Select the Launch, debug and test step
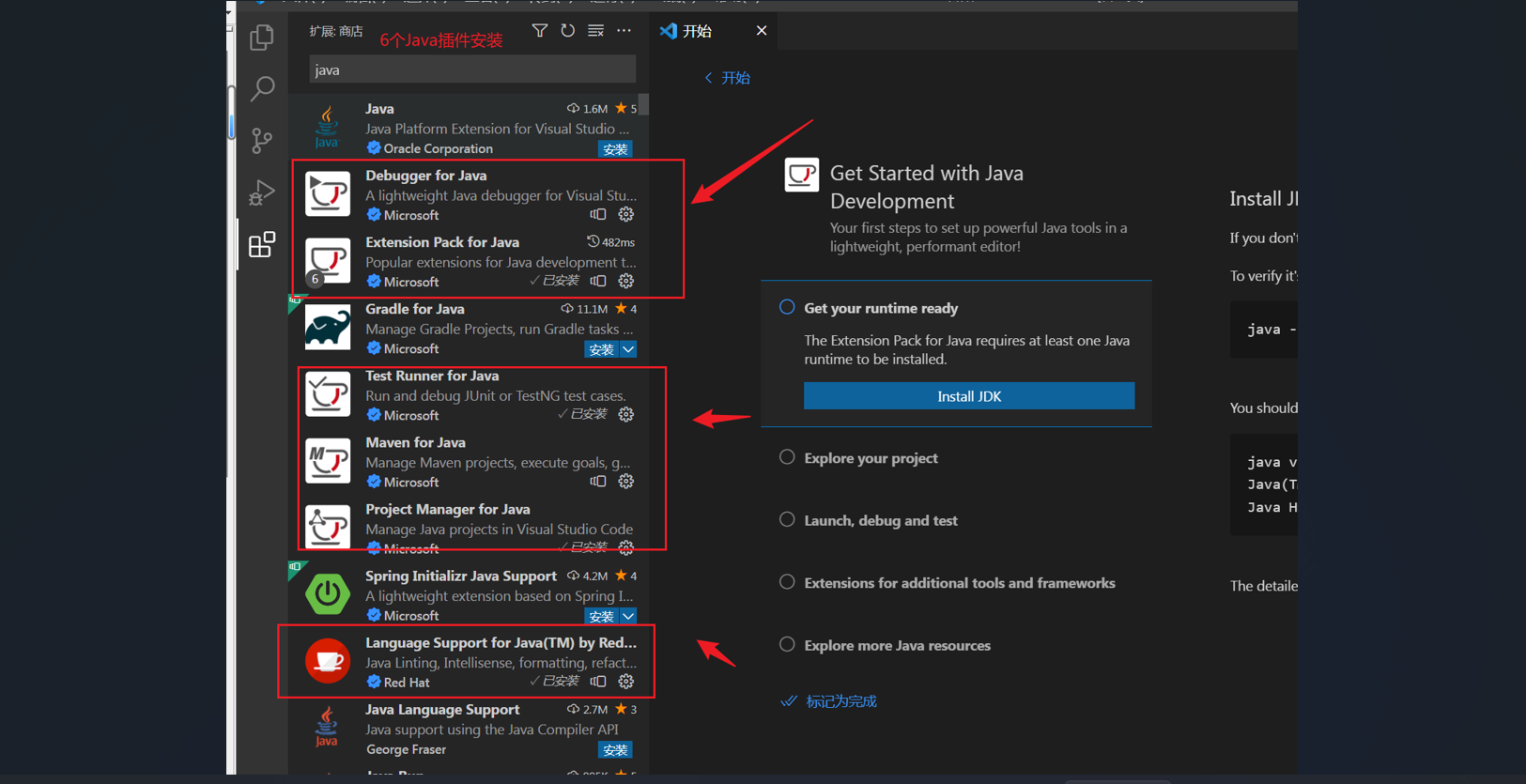This screenshot has height=784, width=1526. coord(881,520)
